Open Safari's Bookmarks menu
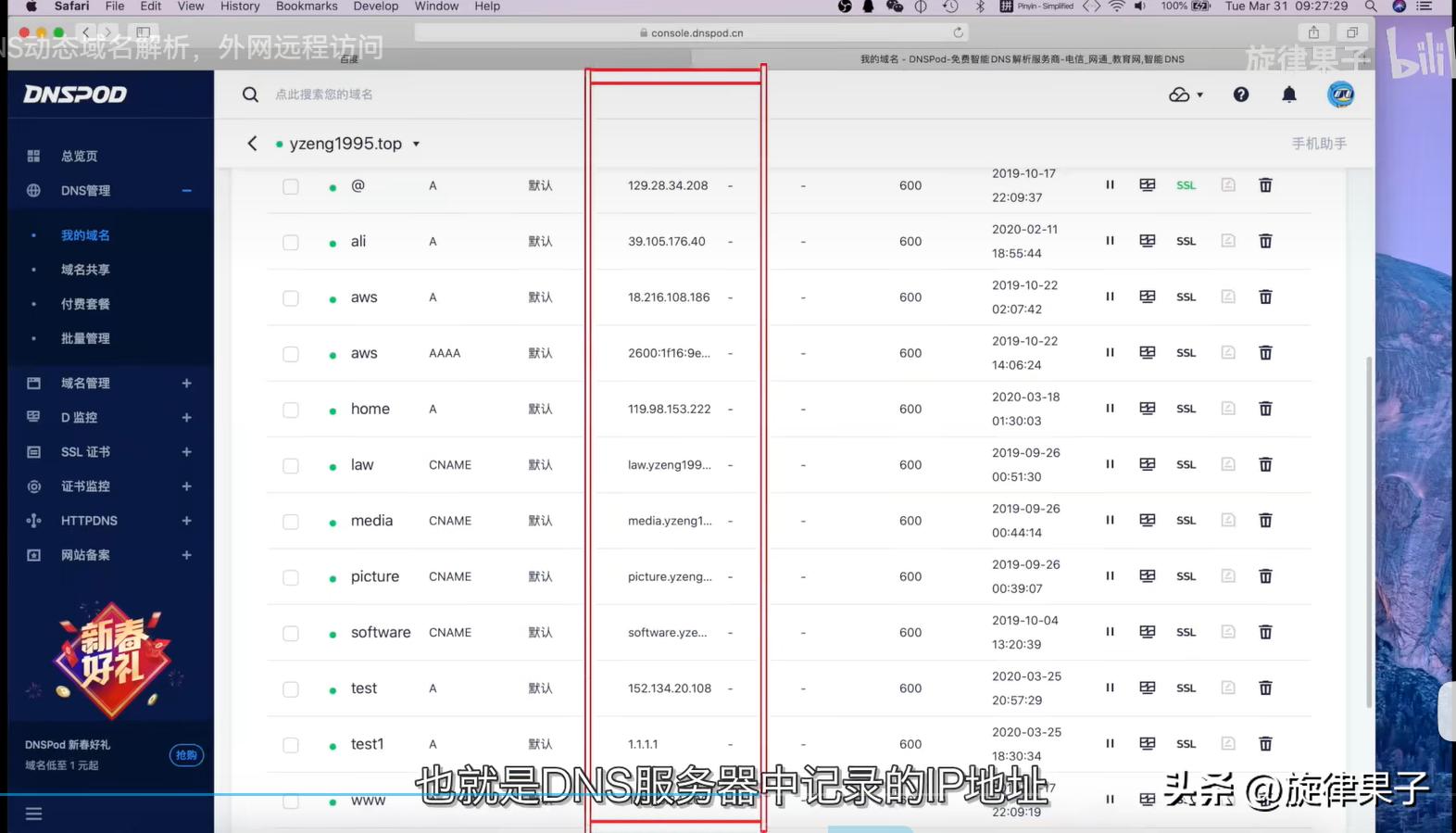1456x833 pixels. pos(307,6)
